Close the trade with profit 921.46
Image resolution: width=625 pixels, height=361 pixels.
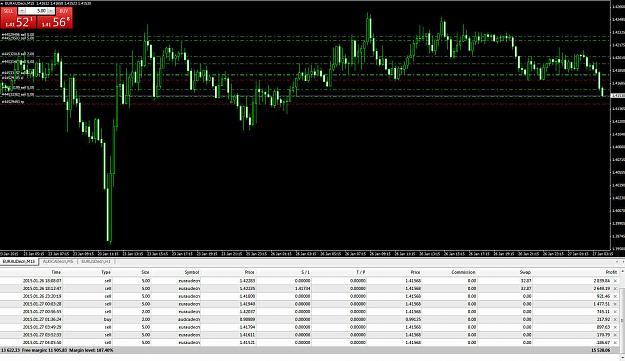(x=615, y=296)
